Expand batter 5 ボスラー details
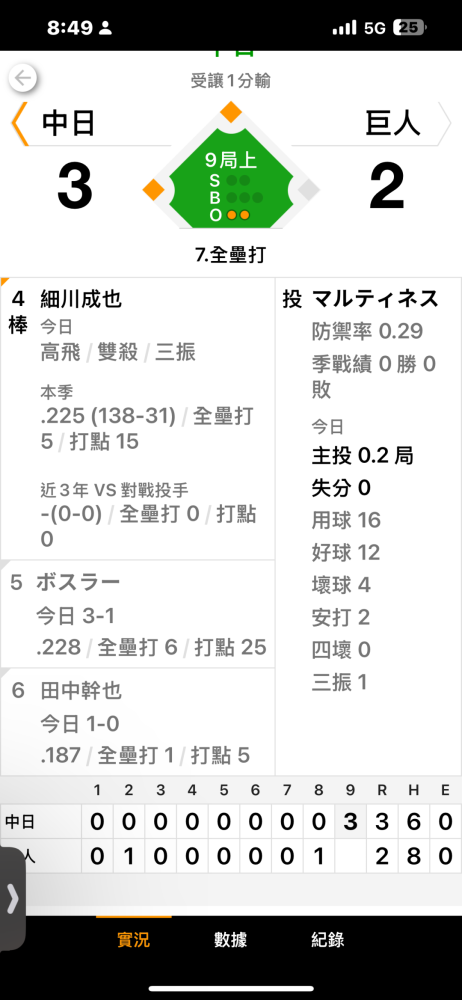Image resolution: width=462 pixels, height=1000 pixels. pyautogui.click(x=138, y=614)
